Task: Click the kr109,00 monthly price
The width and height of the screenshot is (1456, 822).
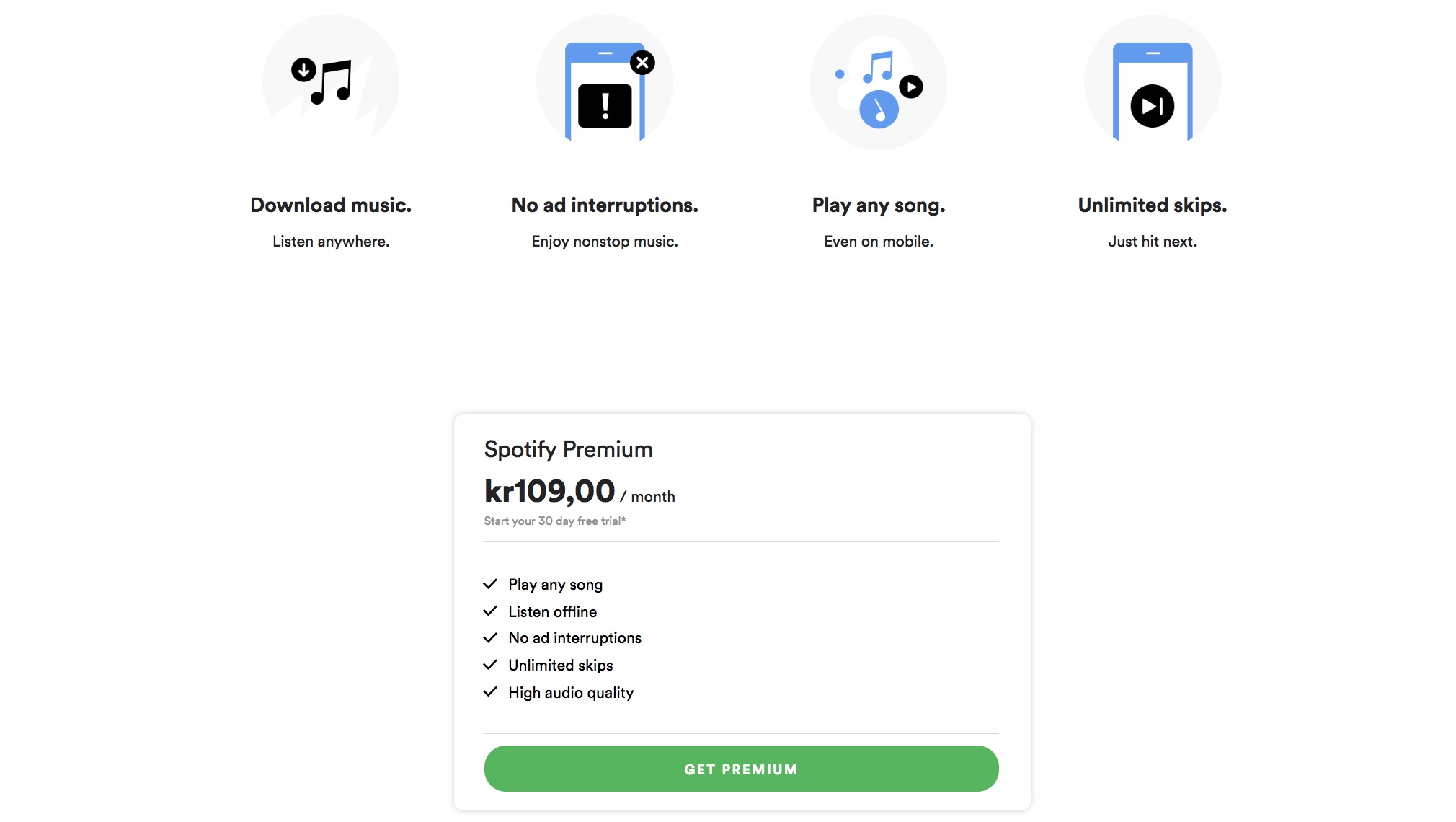Action: tap(549, 492)
